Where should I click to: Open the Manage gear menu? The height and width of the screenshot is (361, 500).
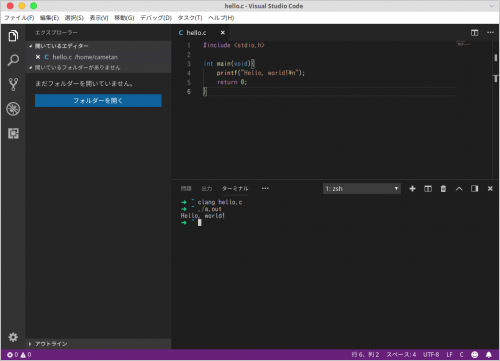[x=13, y=337]
